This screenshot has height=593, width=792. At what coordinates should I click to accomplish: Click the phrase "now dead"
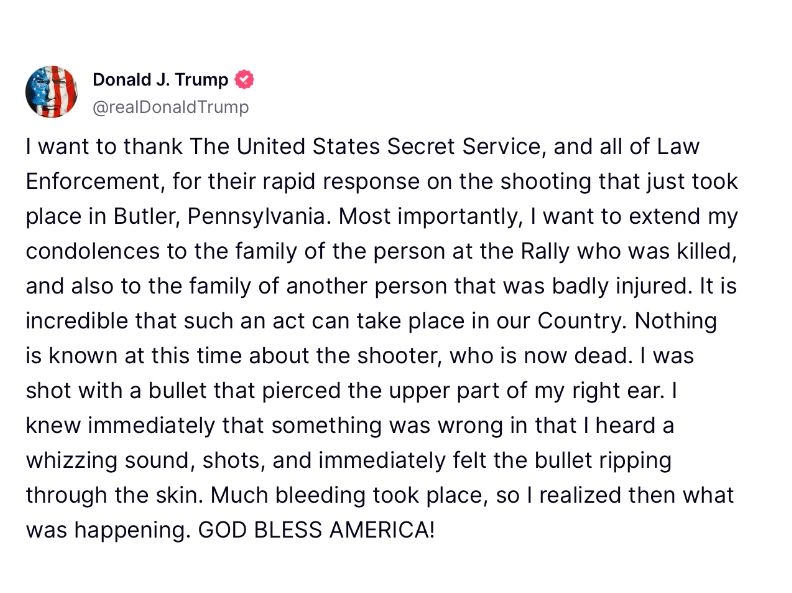(x=575, y=356)
